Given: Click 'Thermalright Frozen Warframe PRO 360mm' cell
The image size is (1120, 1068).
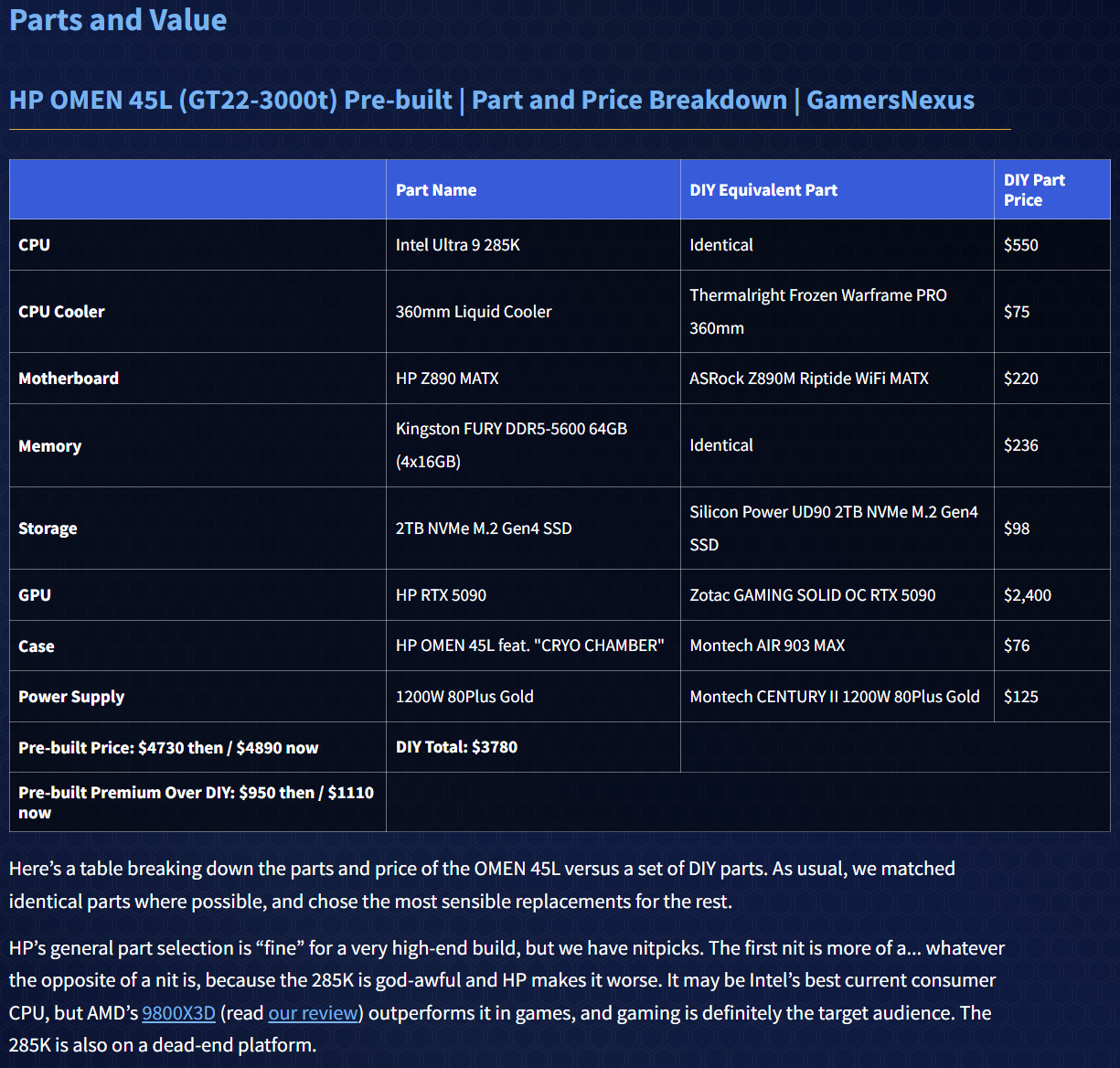Looking at the screenshot, I should tap(837, 312).
